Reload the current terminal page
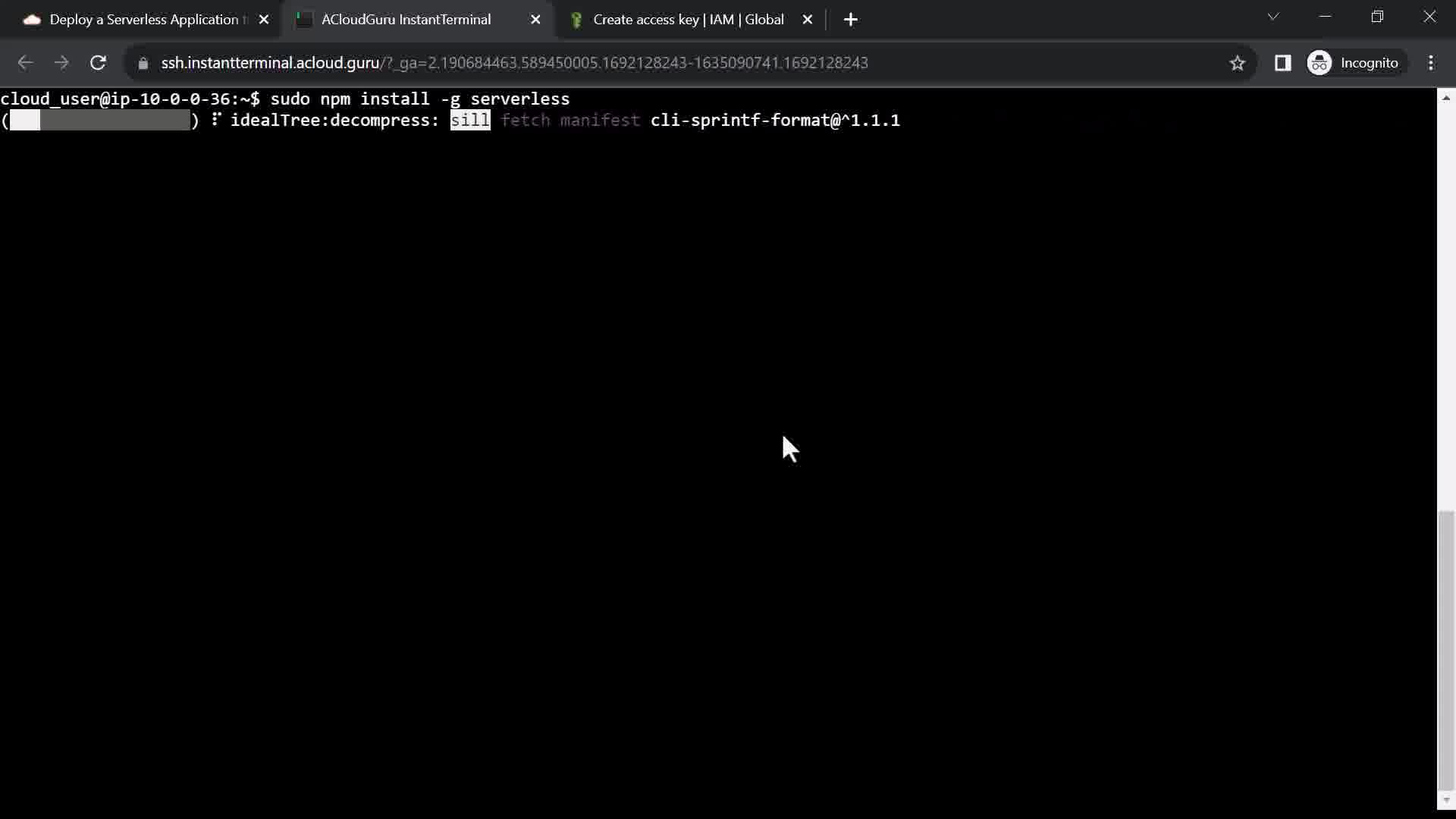 point(98,63)
